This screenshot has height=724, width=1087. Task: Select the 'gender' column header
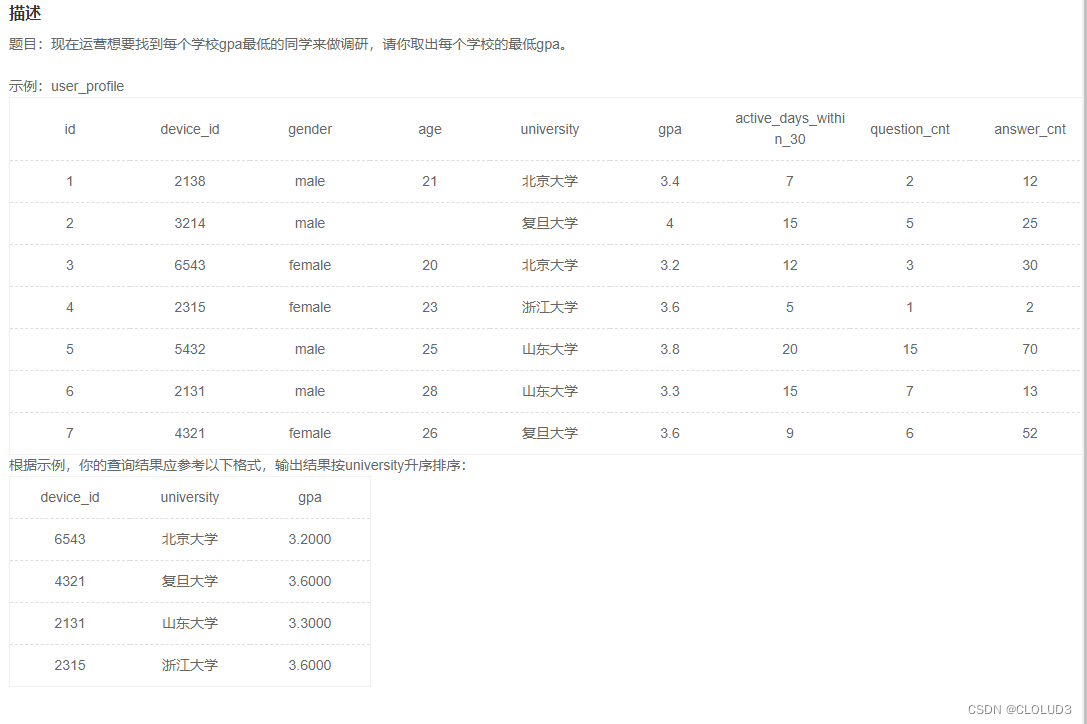point(310,130)
